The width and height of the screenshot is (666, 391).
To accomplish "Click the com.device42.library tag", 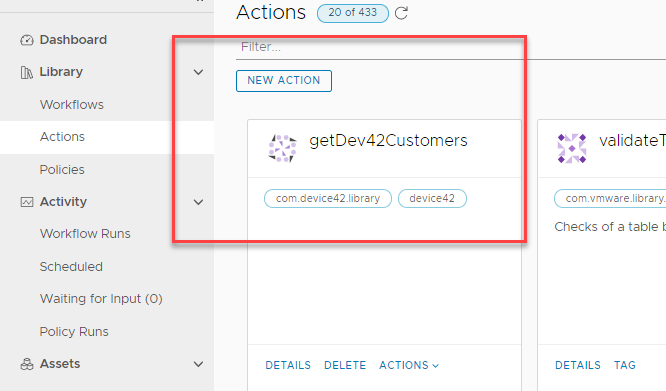I will [328, 199].
